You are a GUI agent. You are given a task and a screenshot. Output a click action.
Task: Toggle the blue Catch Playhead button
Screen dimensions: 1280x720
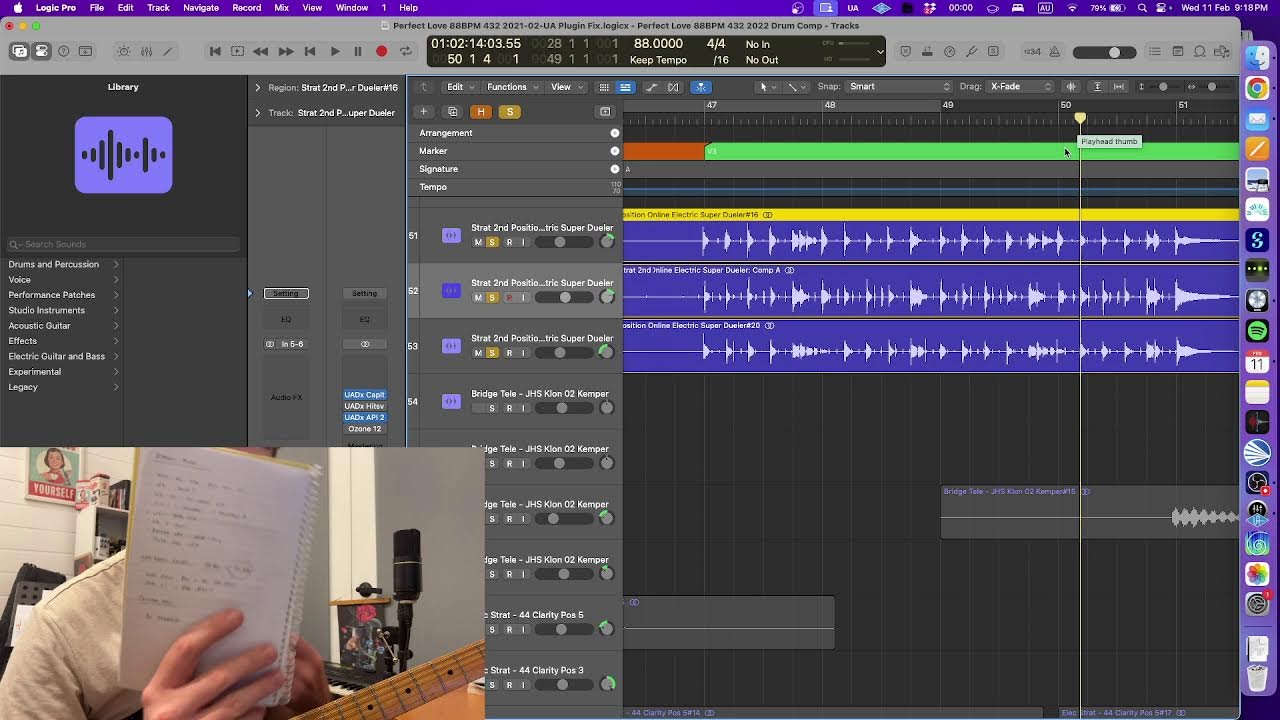pyautogui.click(x=701, y=87)
